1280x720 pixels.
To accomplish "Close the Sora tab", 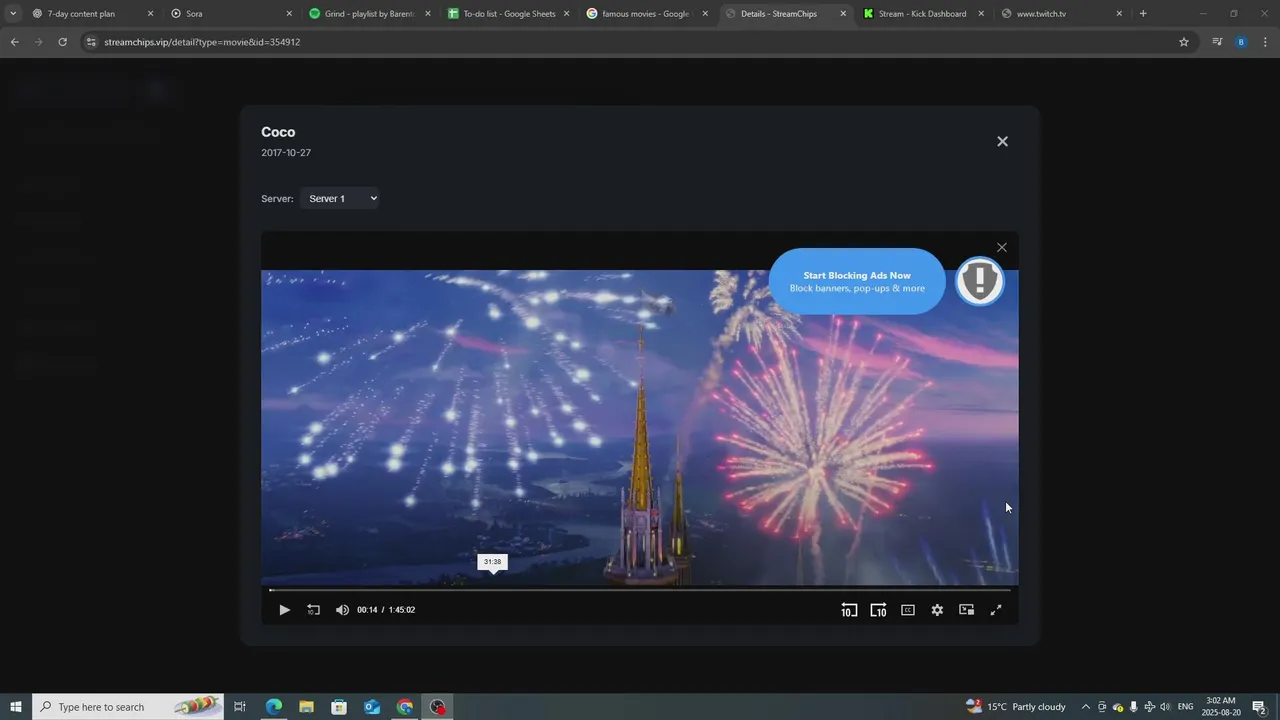I will point(289,14).
